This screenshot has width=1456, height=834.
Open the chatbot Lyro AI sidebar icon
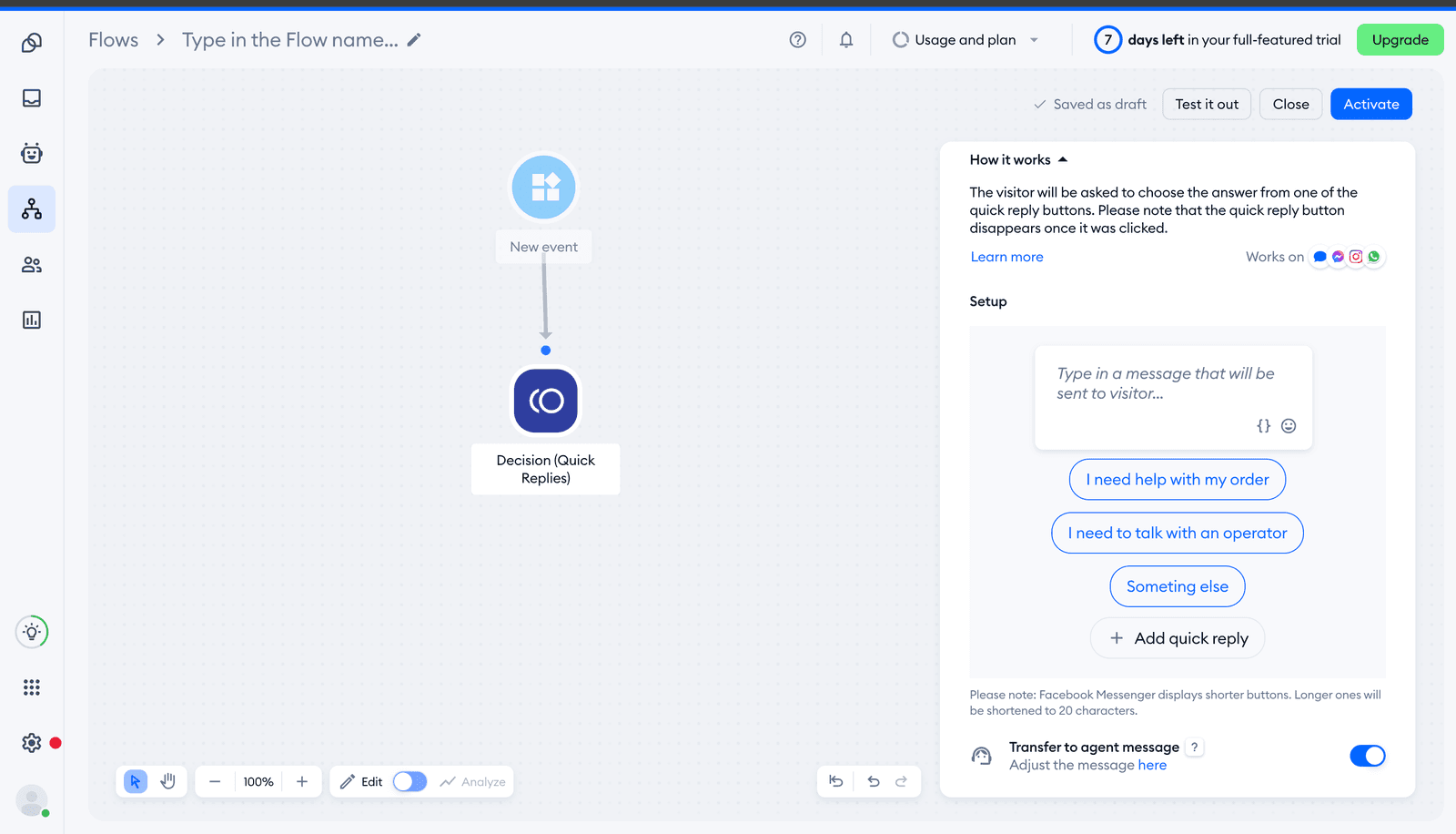click(x=32, y=153)
